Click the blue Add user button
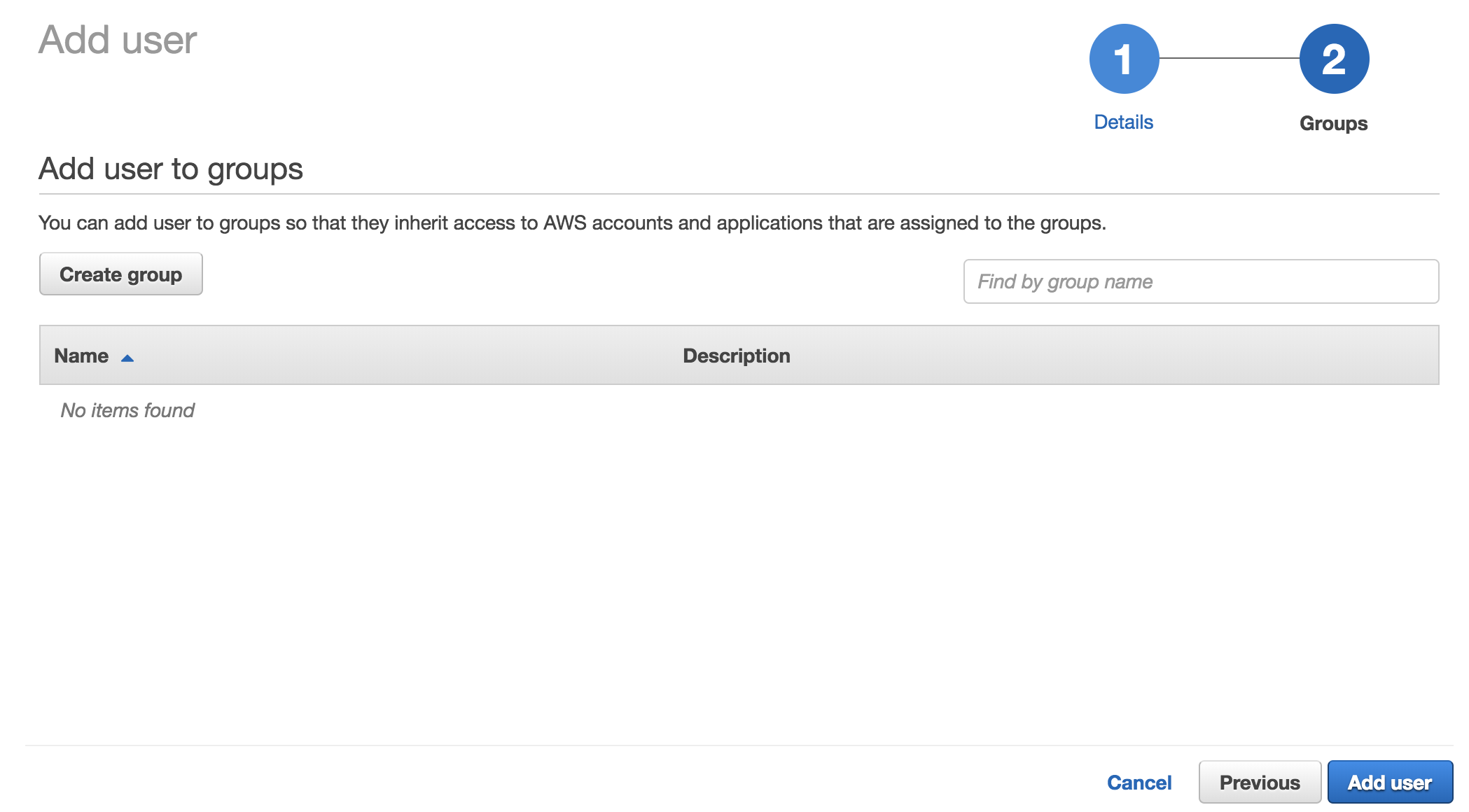The image size is (1469, 812). pyautogui.click(x=1389, y=783)
